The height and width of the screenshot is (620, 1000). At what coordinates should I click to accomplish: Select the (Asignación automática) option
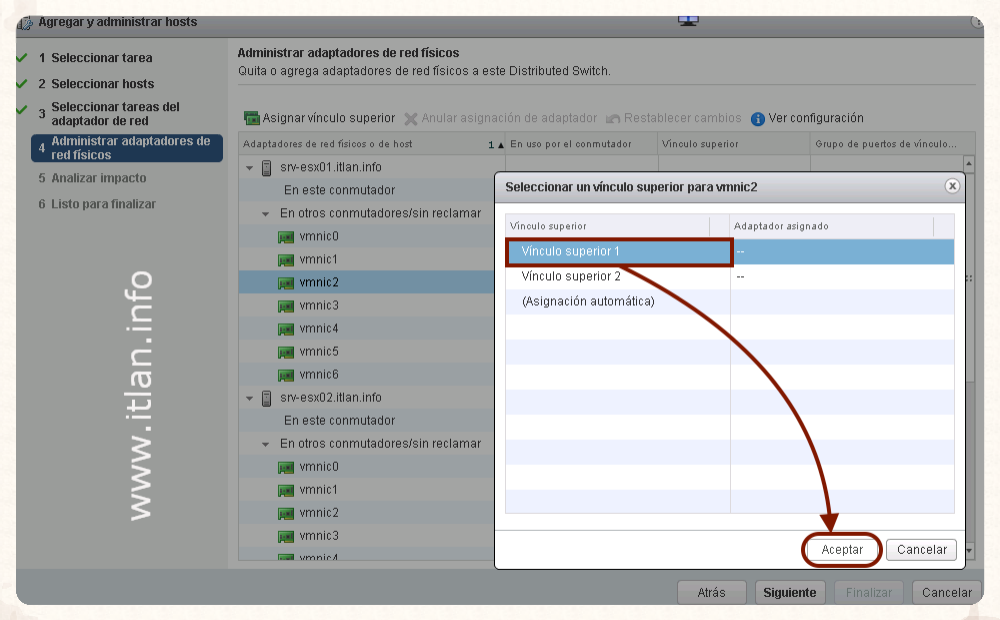coord(588,301)
